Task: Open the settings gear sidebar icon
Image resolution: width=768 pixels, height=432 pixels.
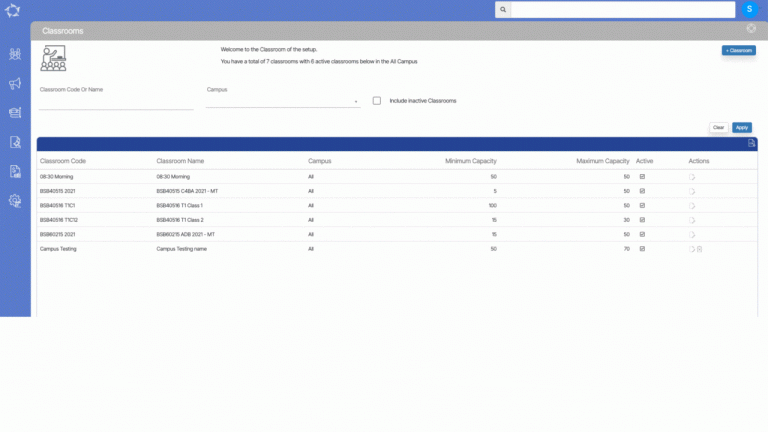Action: (15, 200)
